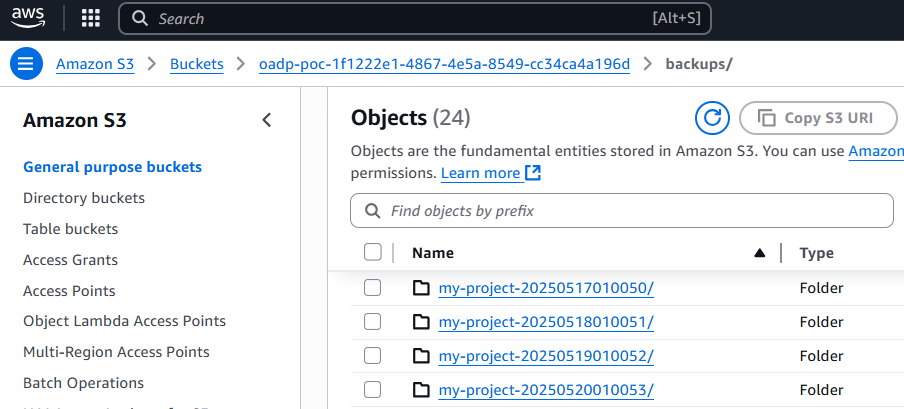Select checkbox for my-project-20250518010051
Image resolution: width=904 pixels, height=409 pixels.
click(x=372, y=322)
